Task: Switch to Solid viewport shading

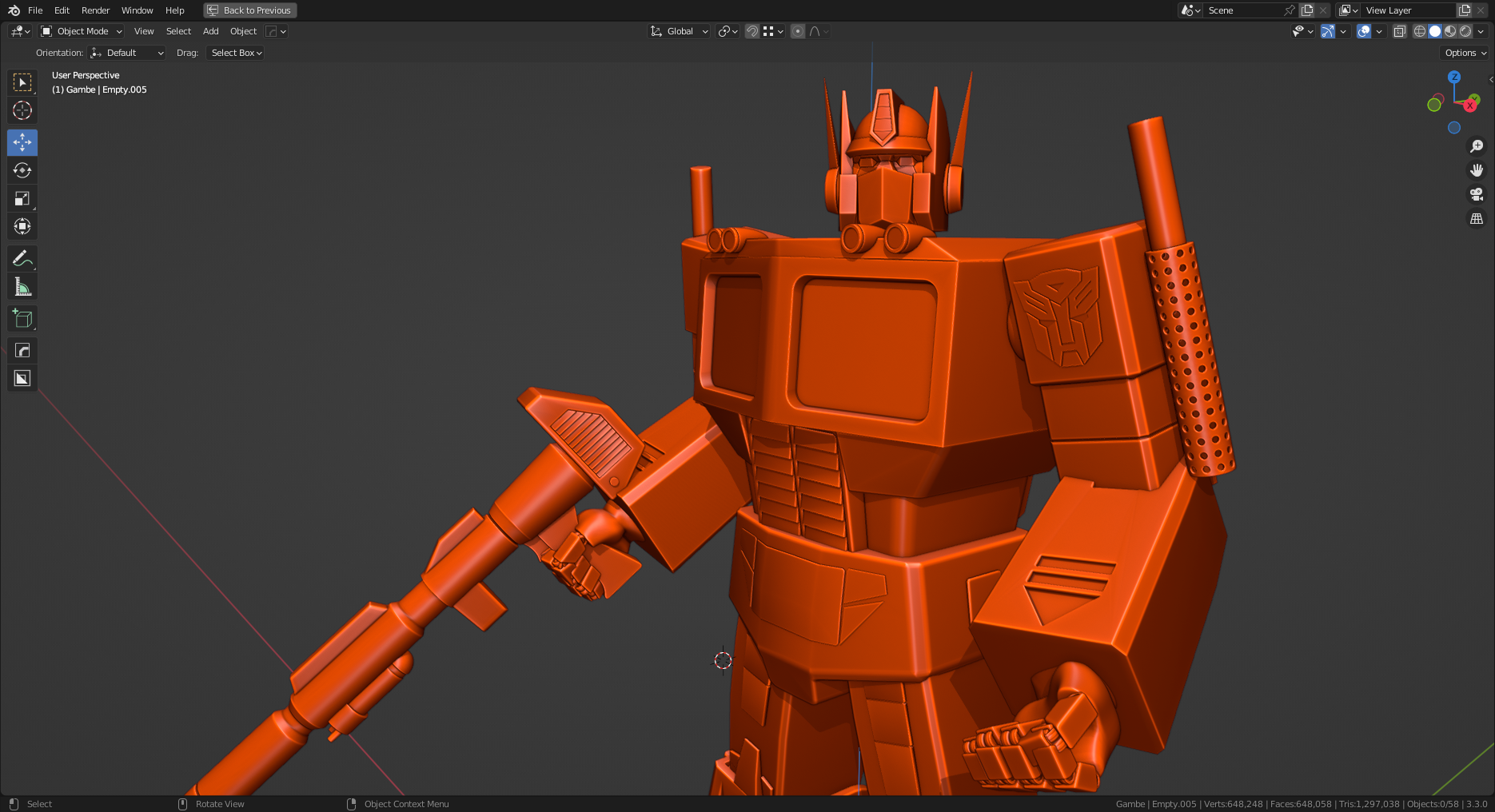Action: (x=1435, y=31)
